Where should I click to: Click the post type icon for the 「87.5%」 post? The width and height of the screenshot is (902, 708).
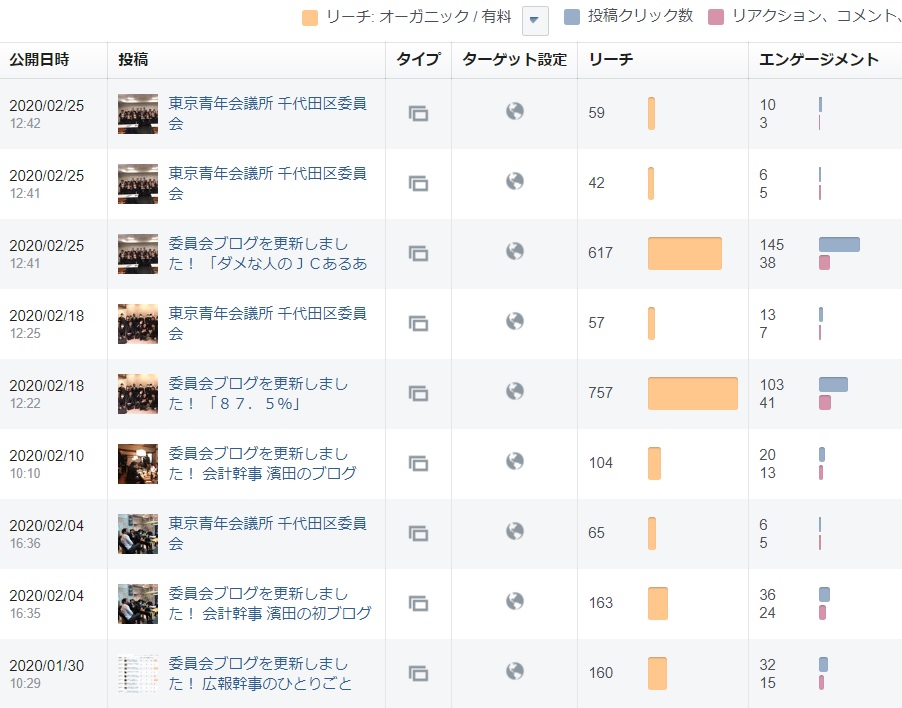click(x=418, y=394)
